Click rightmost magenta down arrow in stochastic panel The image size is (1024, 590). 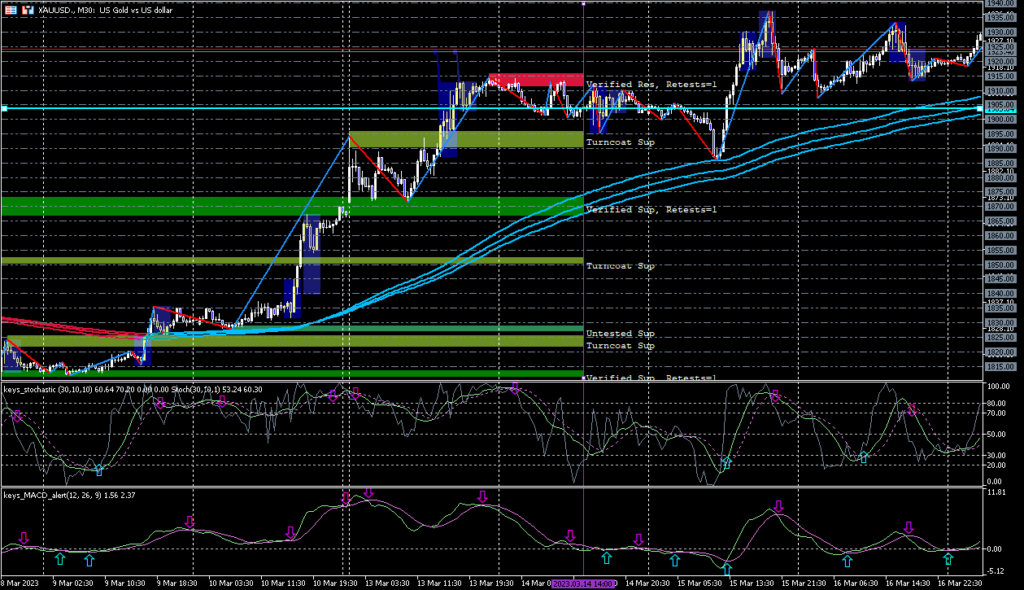click(911, 409)
